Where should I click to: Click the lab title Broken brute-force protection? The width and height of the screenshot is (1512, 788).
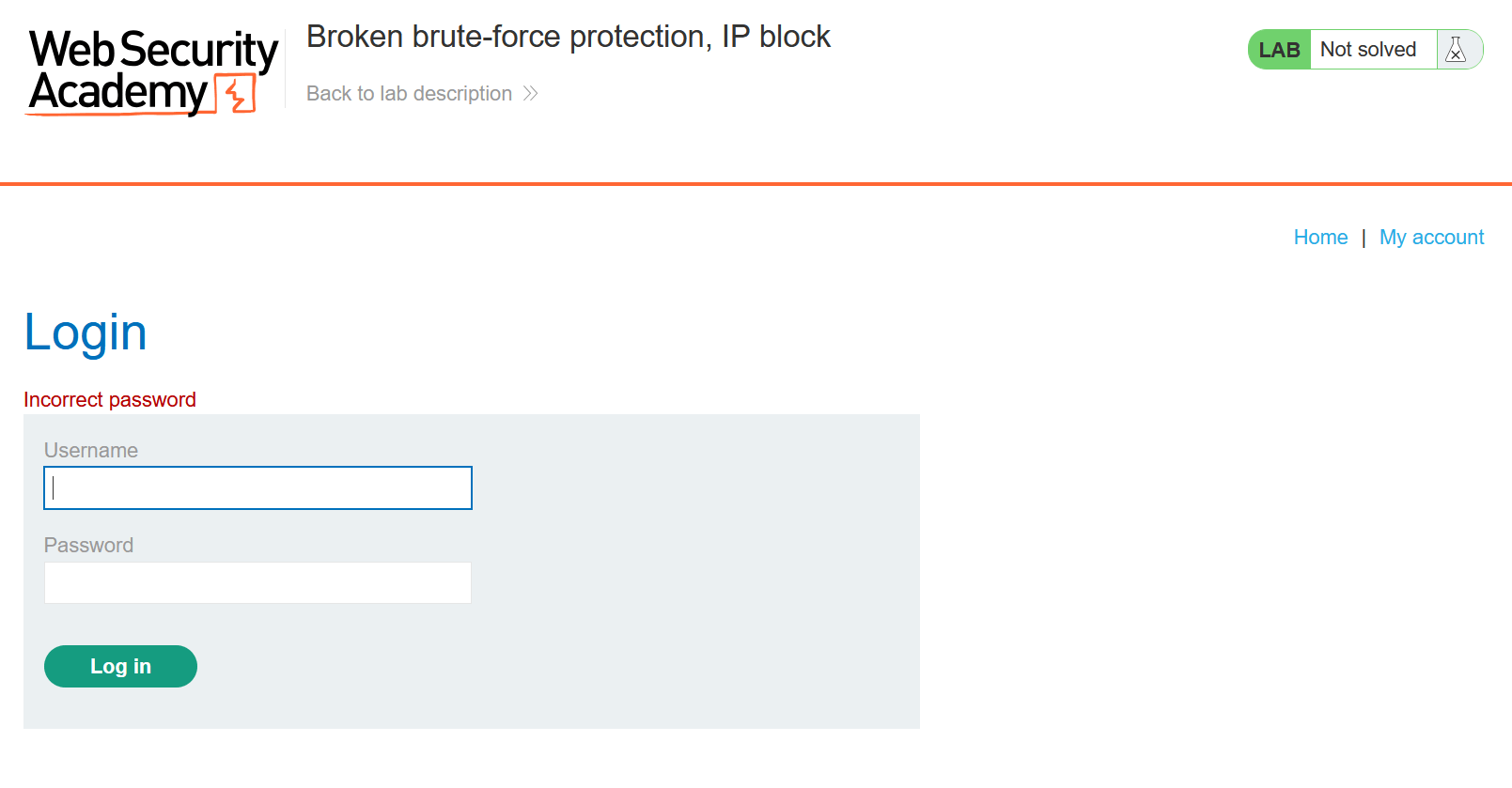click(x=568, y=37)
